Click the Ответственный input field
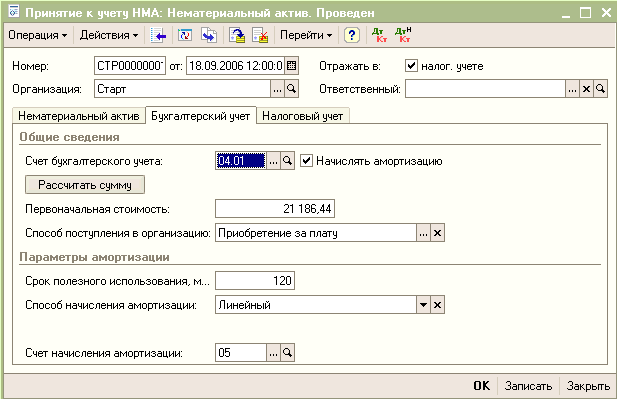 485,89
